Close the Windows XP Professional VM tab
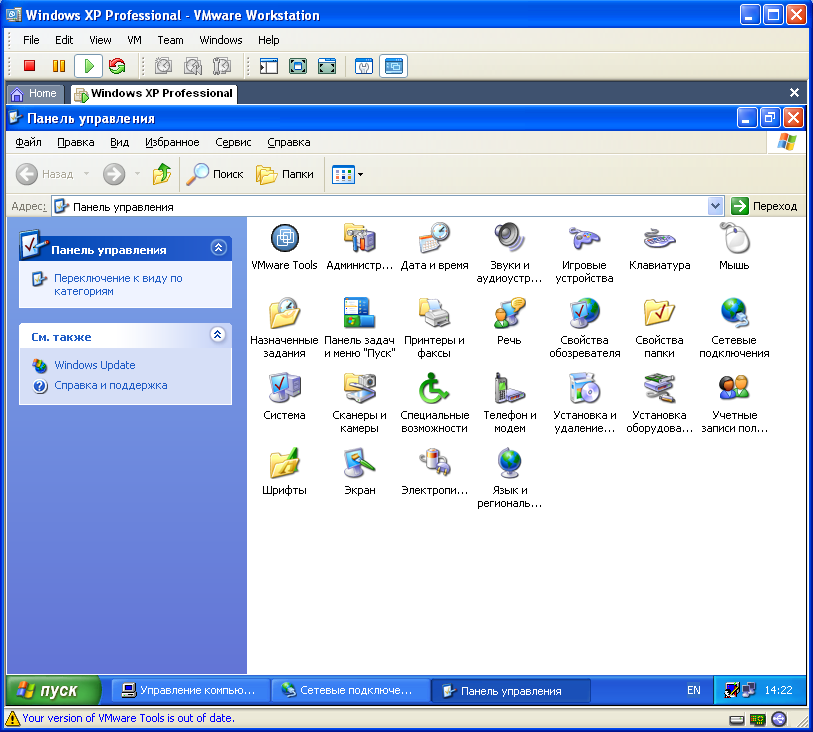 pos(794,93)
